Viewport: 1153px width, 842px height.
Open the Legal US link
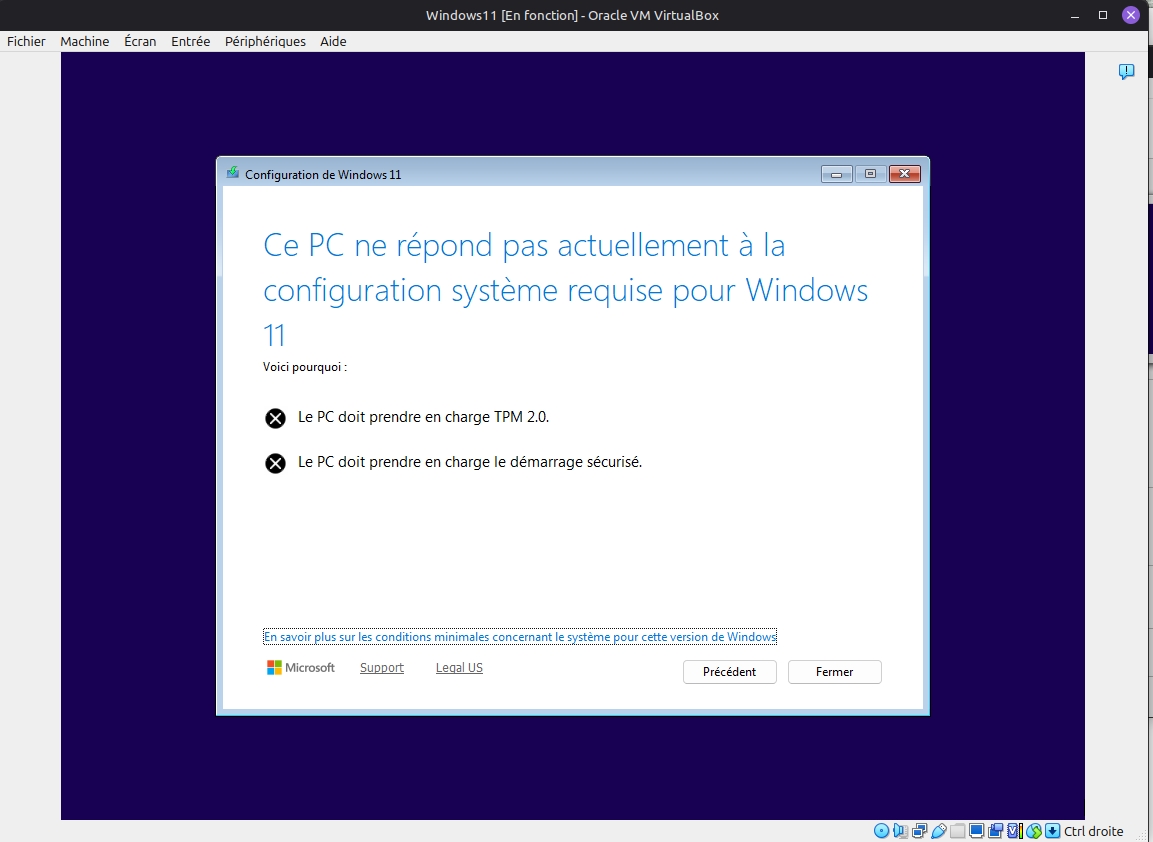tap(460, 668)
